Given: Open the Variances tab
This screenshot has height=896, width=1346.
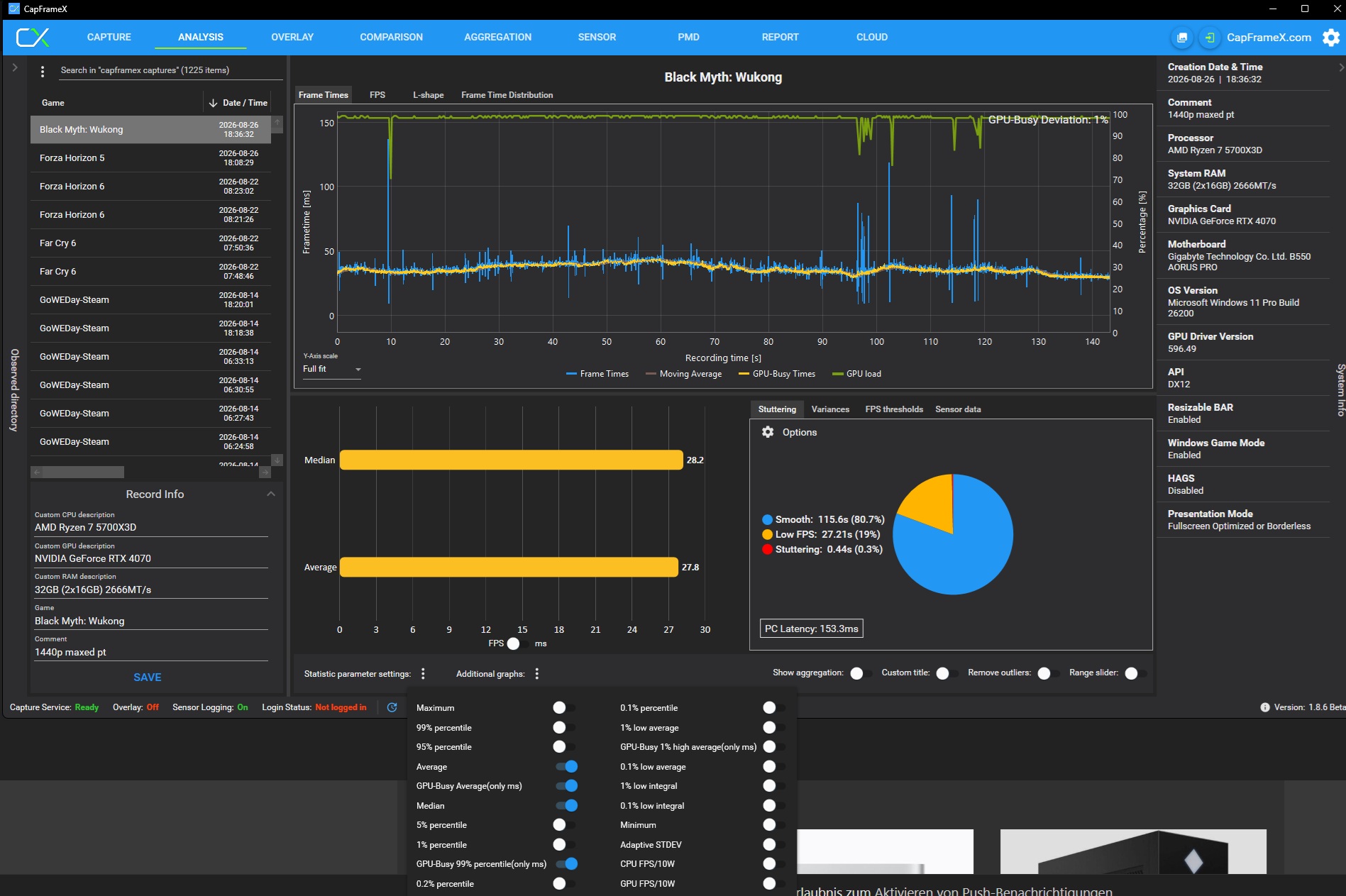Looking at the screenshot, I should [x=830, y=409].
